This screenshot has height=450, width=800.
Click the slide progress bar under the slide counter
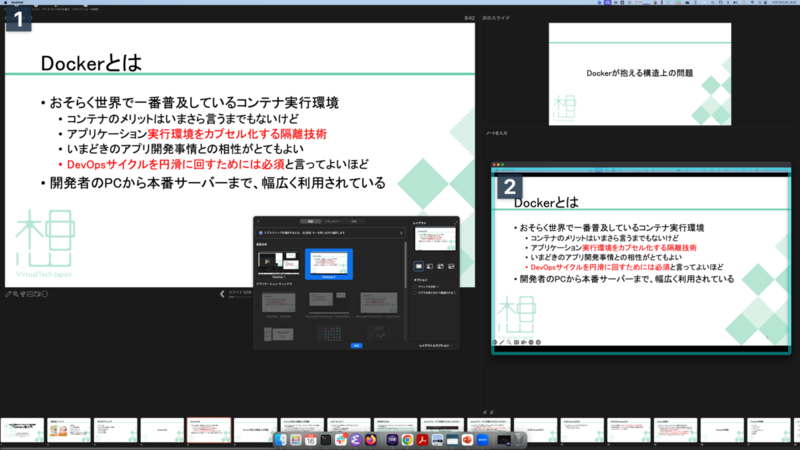239,297
